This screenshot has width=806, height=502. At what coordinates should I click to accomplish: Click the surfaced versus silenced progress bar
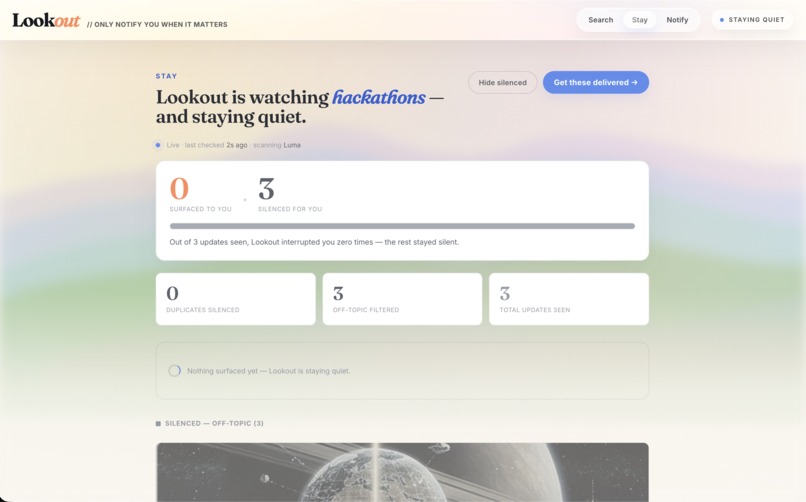(402, 226)
